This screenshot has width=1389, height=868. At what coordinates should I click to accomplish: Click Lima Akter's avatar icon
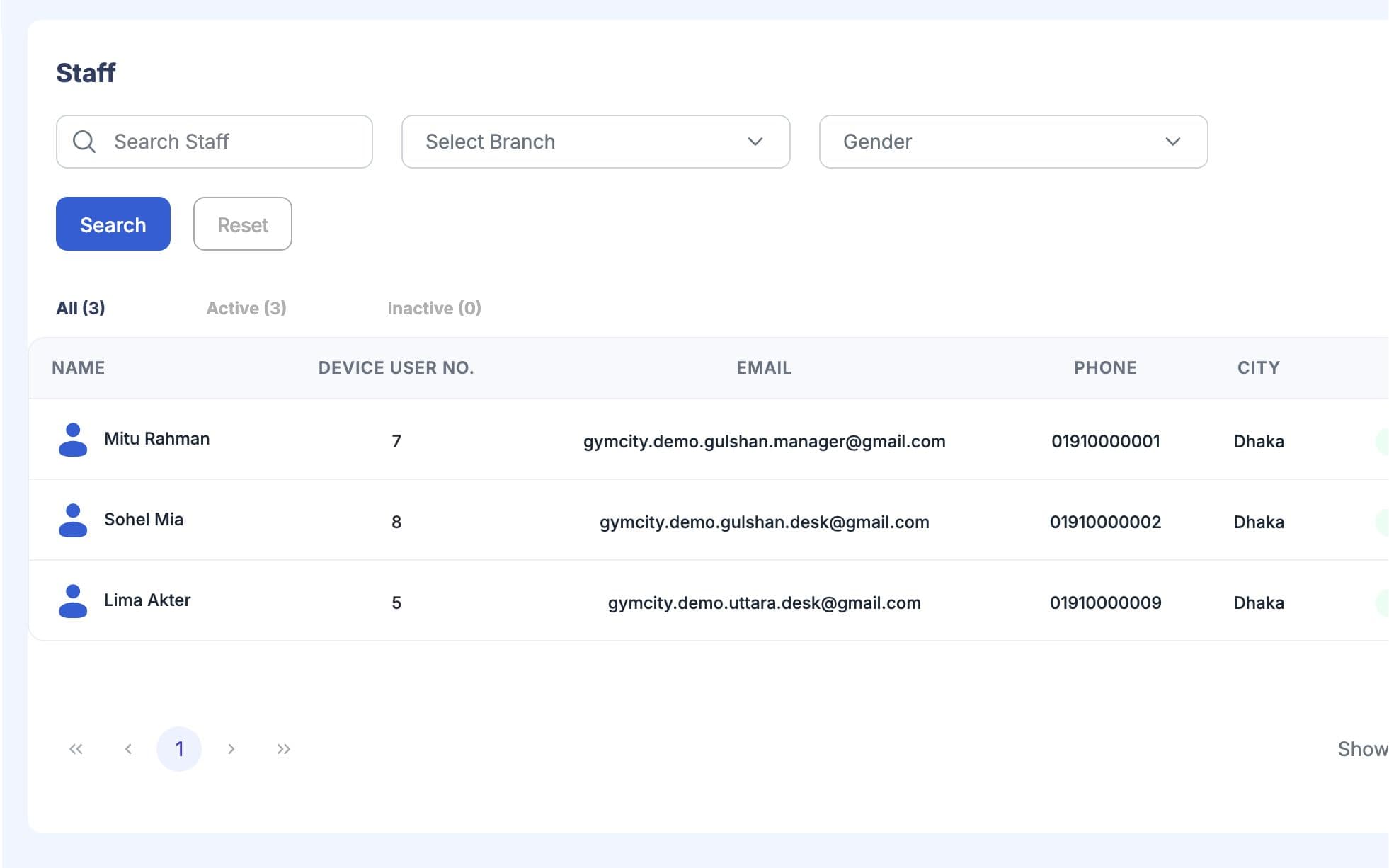pos(73,601)
